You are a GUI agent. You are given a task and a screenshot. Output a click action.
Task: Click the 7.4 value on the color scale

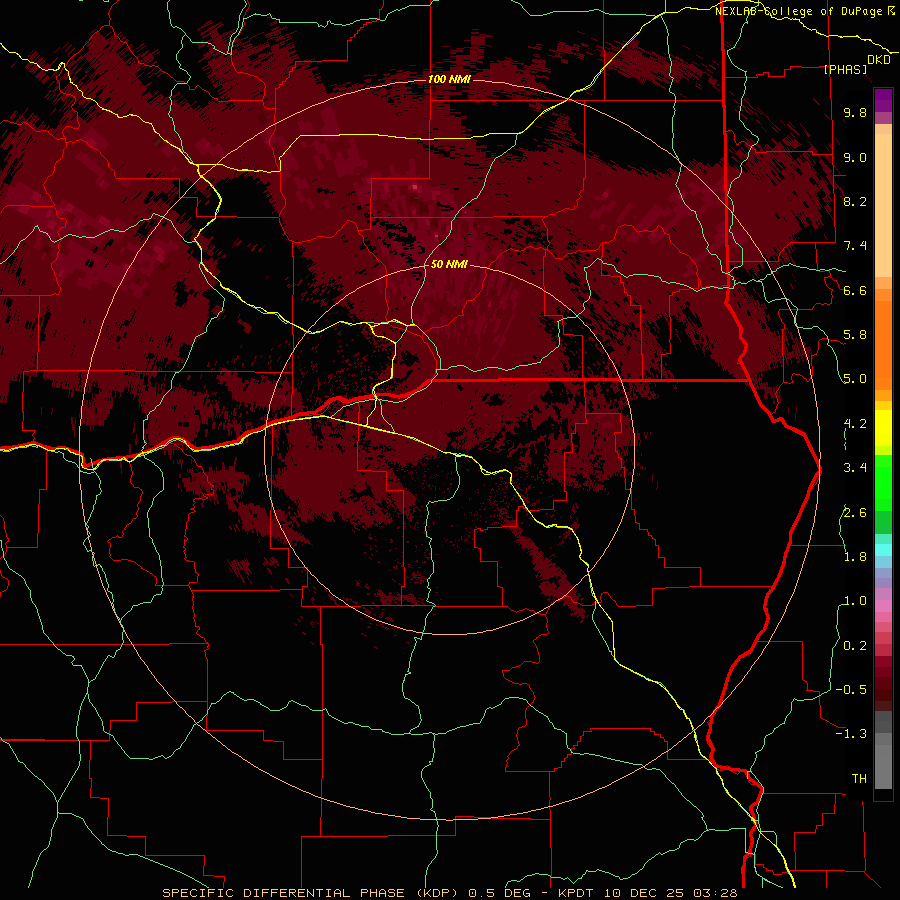(x=855, y=246)
